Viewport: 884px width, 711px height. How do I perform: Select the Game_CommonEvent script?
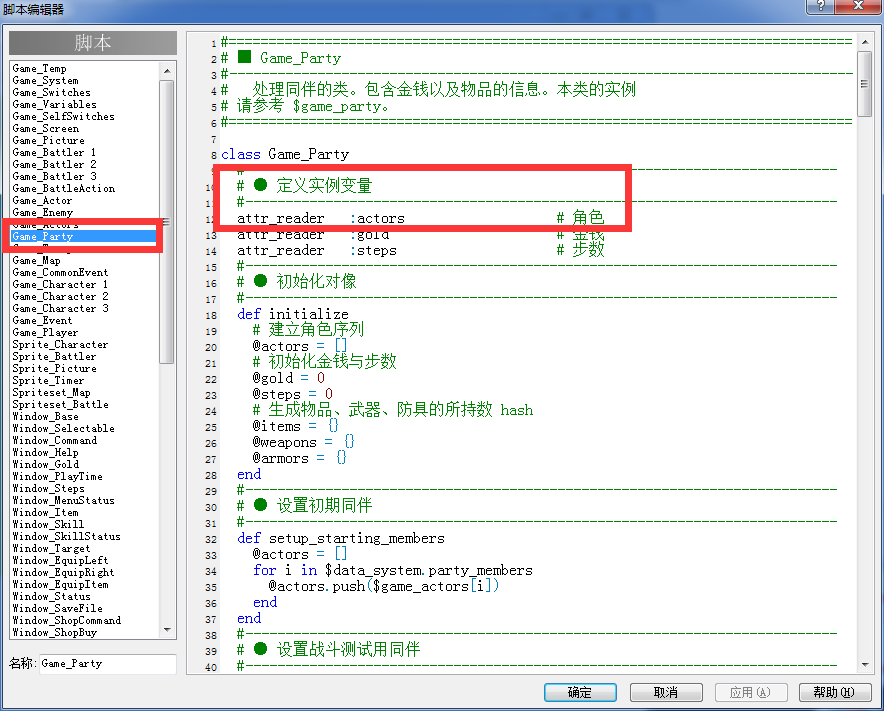[60, 272]
